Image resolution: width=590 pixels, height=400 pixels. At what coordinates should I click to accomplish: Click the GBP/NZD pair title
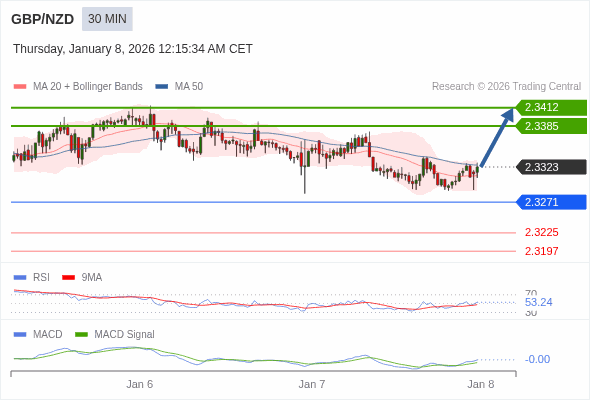(x=43, y=19)
